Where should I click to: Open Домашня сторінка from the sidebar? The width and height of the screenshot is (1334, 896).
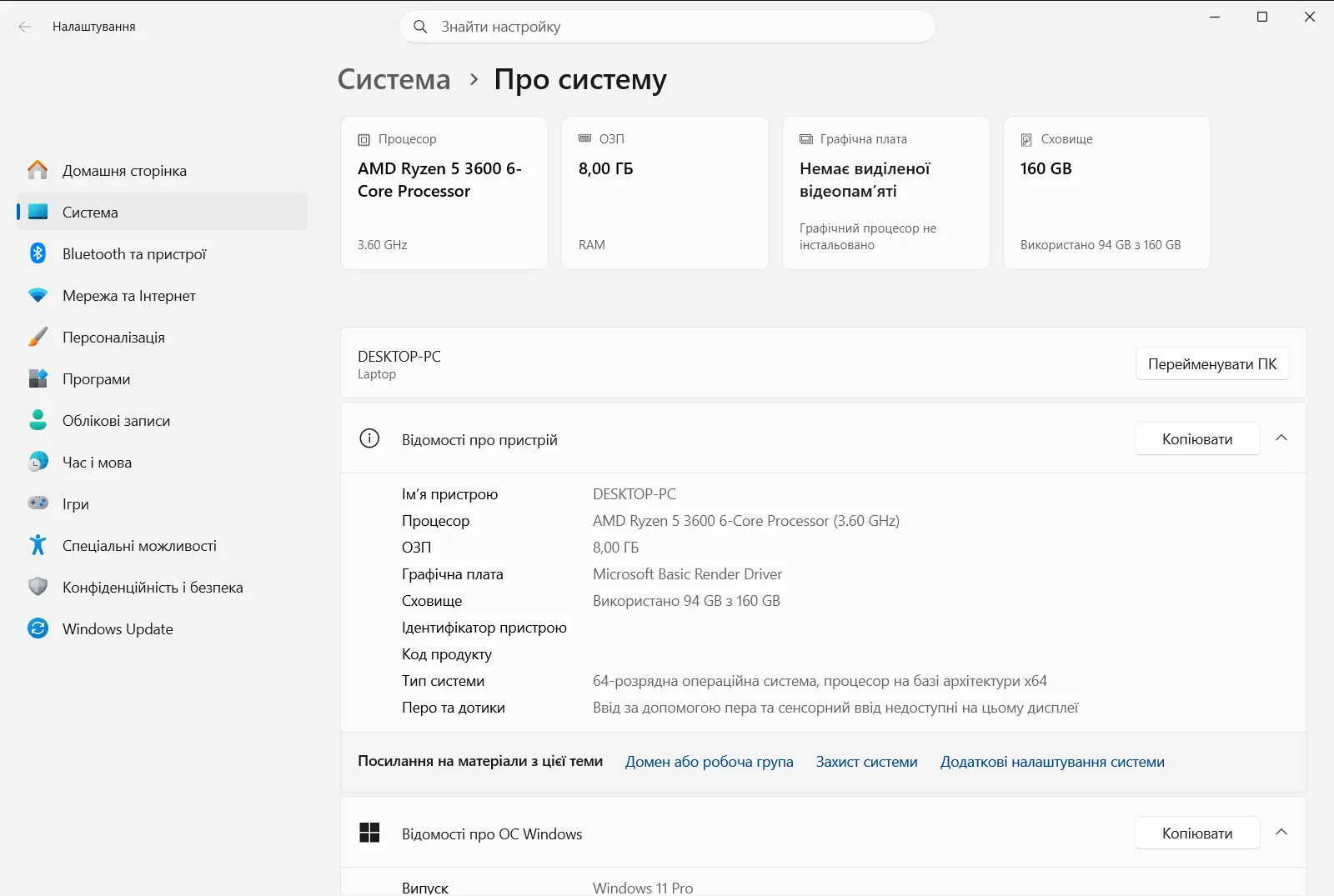click(162, 170)
